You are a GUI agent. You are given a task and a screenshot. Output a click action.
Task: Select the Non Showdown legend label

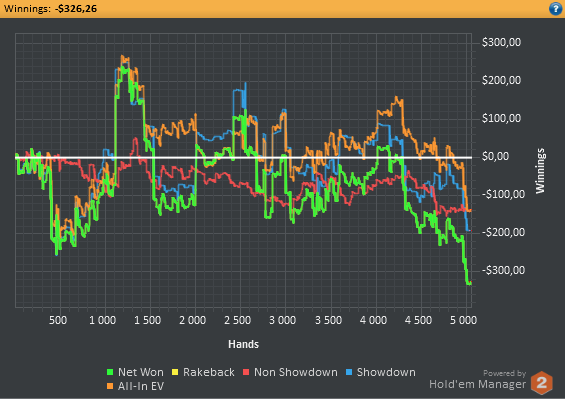(x=295, y=372)
